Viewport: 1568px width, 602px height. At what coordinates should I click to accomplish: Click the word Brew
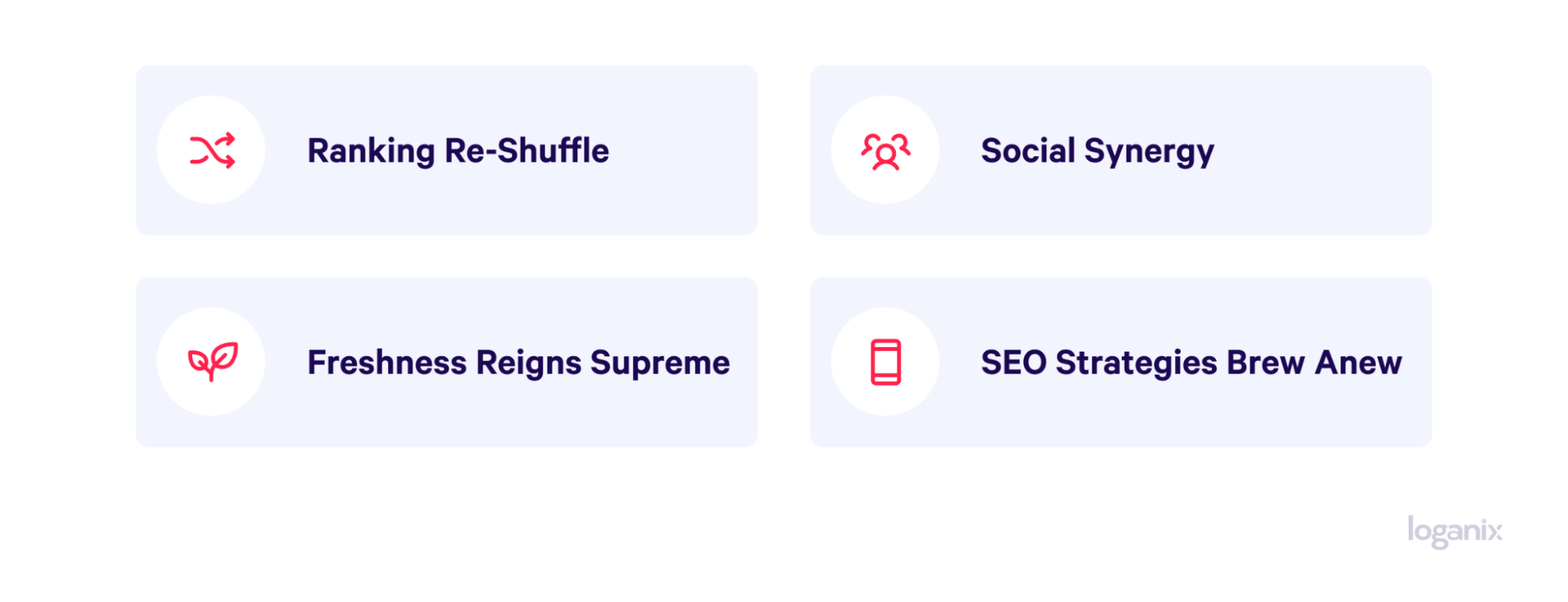pyautogui.click(x=1266, y=363)
